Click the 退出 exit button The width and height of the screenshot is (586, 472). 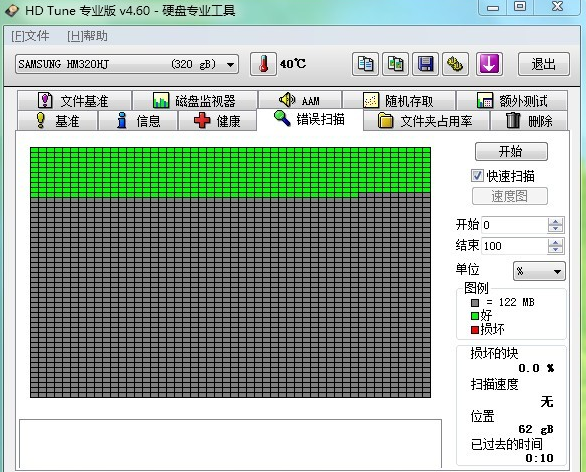pyautogui.click(x=543, y=64)
